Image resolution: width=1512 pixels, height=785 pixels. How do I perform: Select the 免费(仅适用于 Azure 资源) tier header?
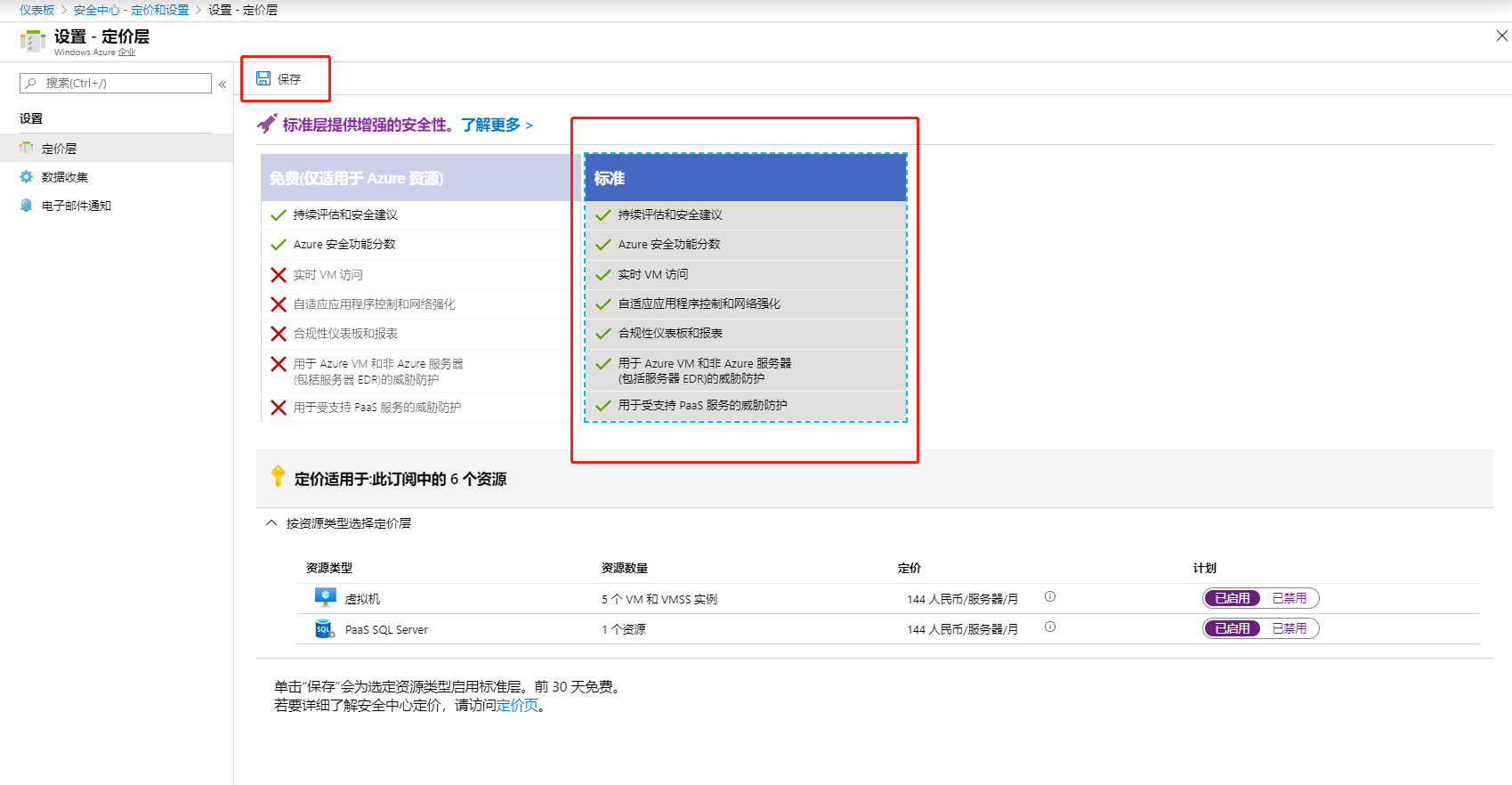tap(421, 178)
